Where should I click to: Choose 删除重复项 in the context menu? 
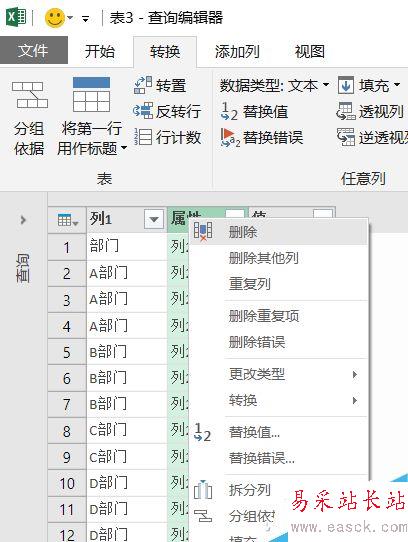click(x=279, y=316)
